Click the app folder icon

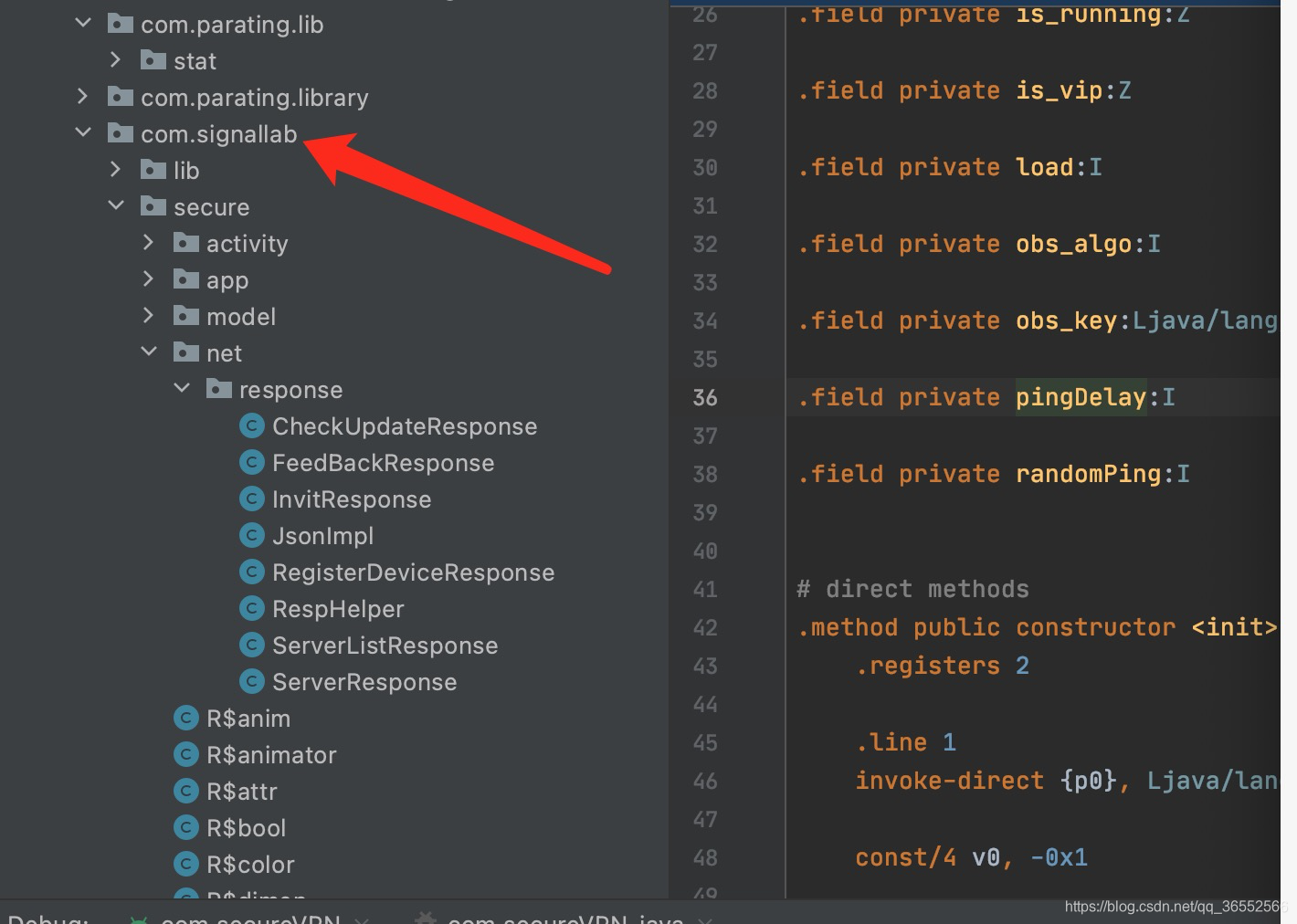click(x=186, y=278)
